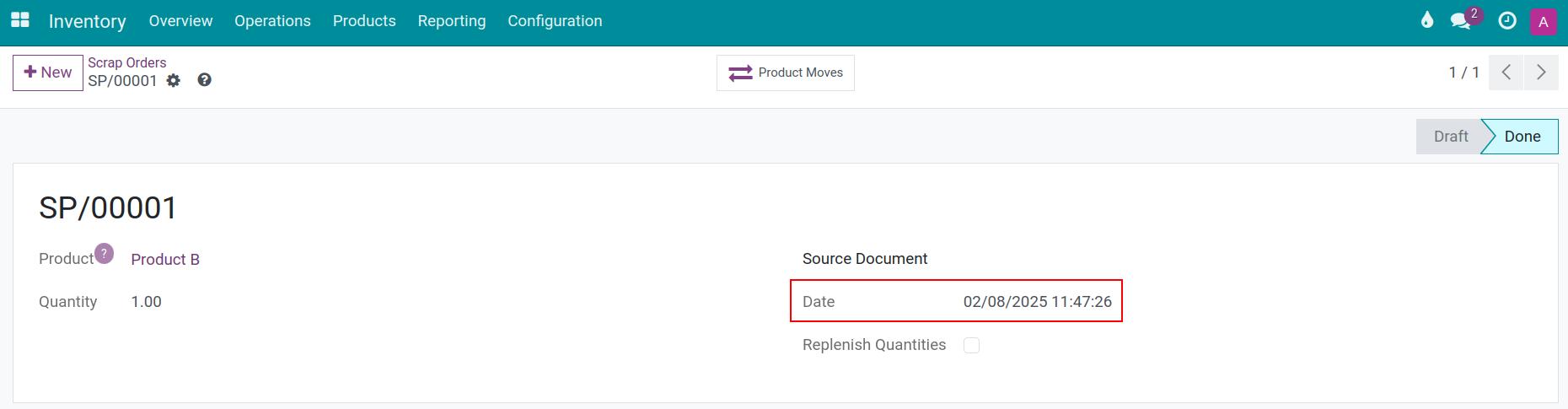1568x409 pixels.
Task: Open Product Moves smart button
Action: pos(786,73)
